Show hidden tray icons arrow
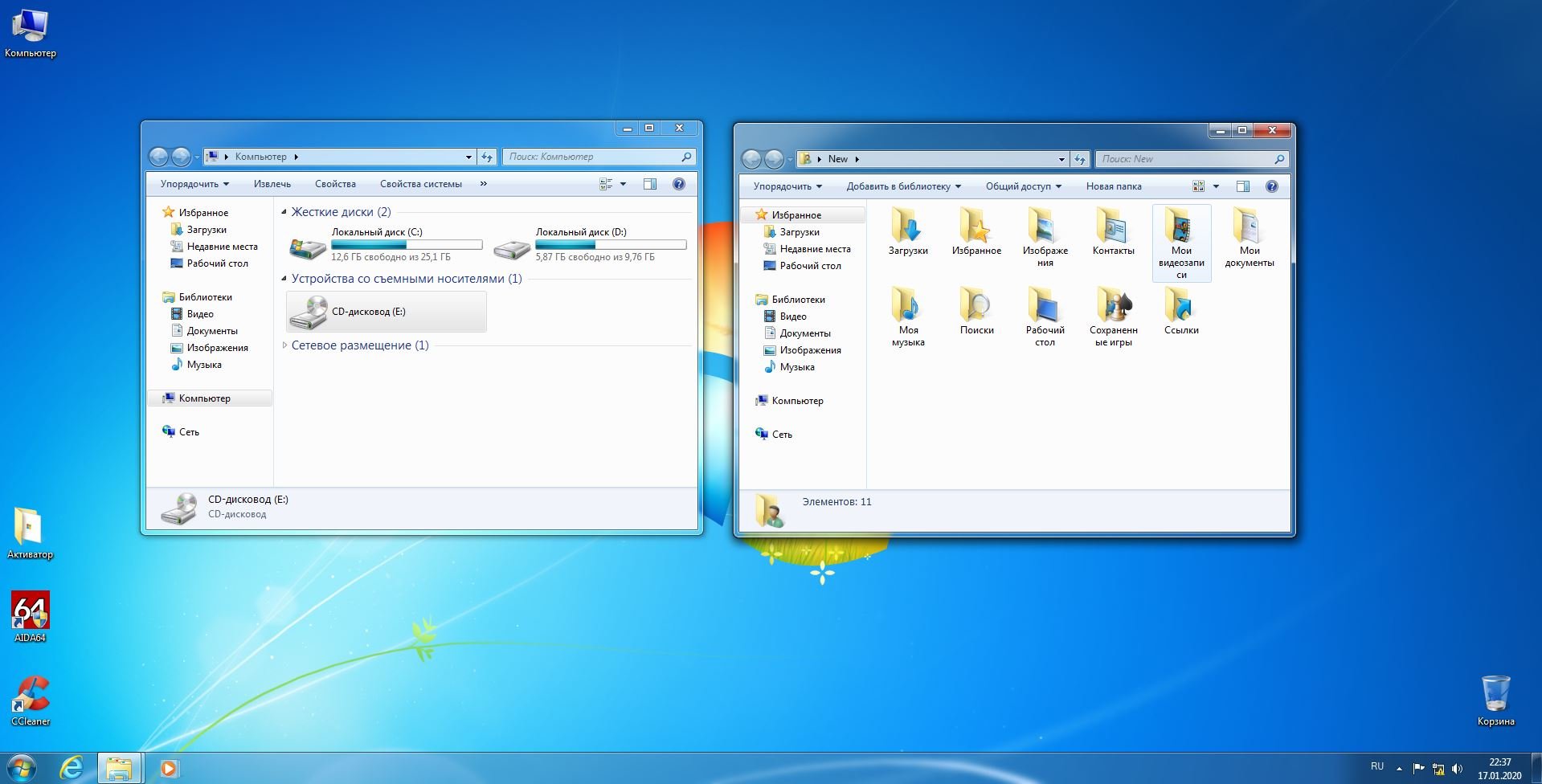The width and height of the screenshot is (1542, 784). tap(1399, 769)
